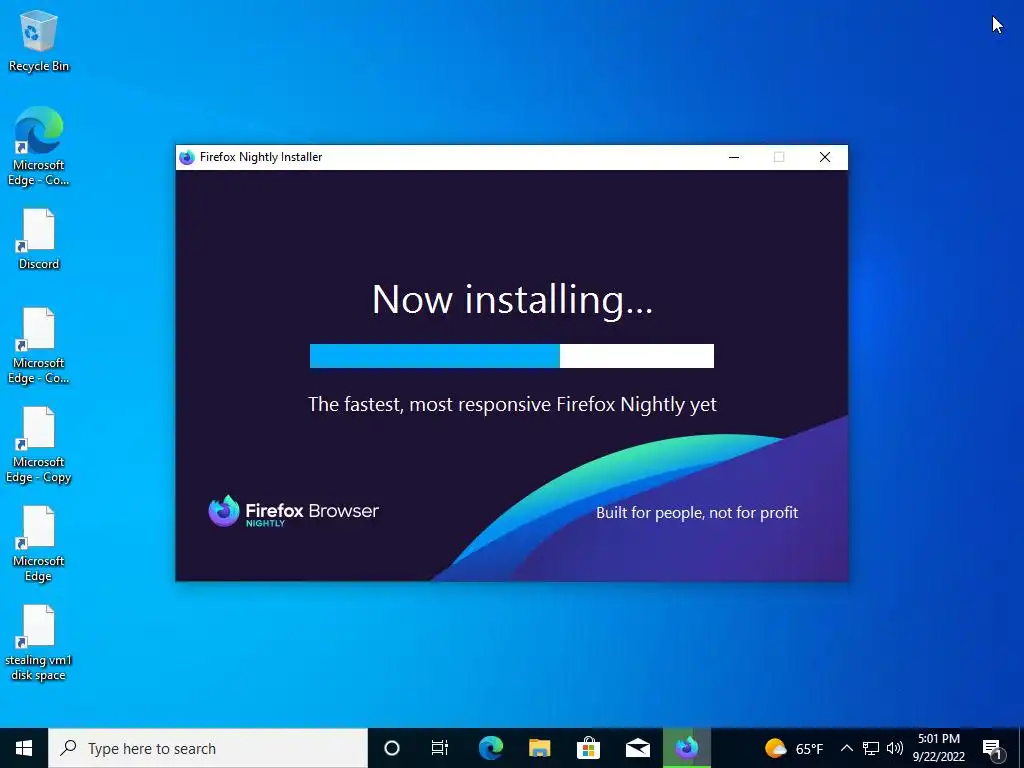Launch Microsoft Edge from the taskbar

click(490, 748)
